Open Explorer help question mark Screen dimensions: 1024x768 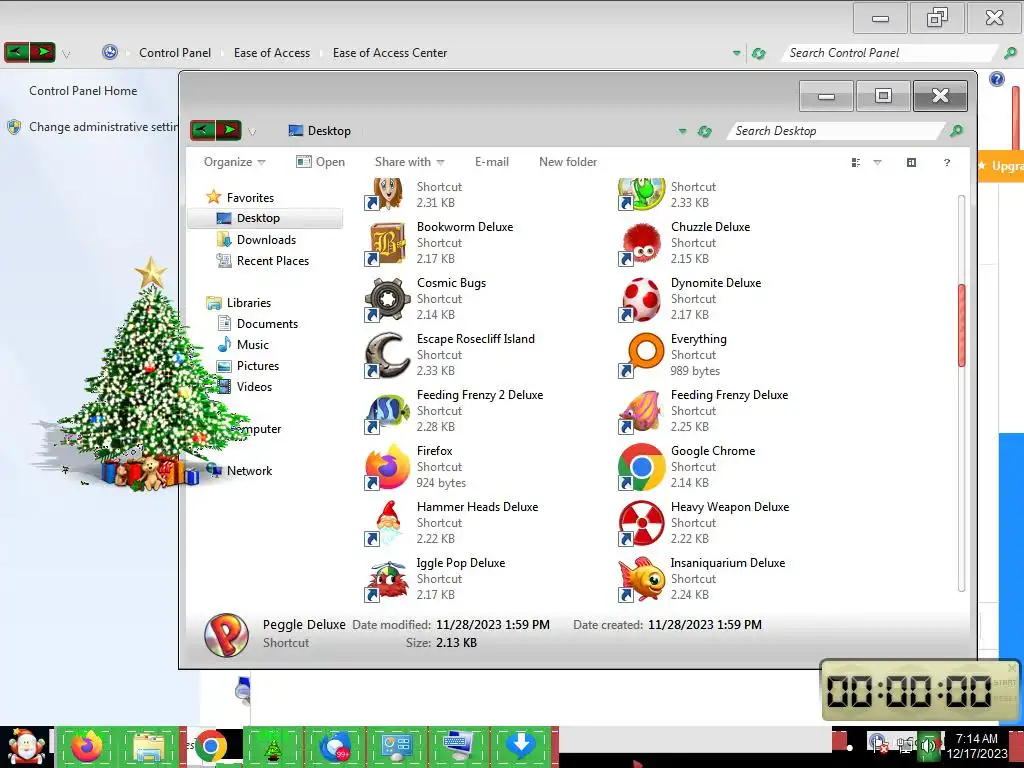pyautogui.click(x=947, y=162)
